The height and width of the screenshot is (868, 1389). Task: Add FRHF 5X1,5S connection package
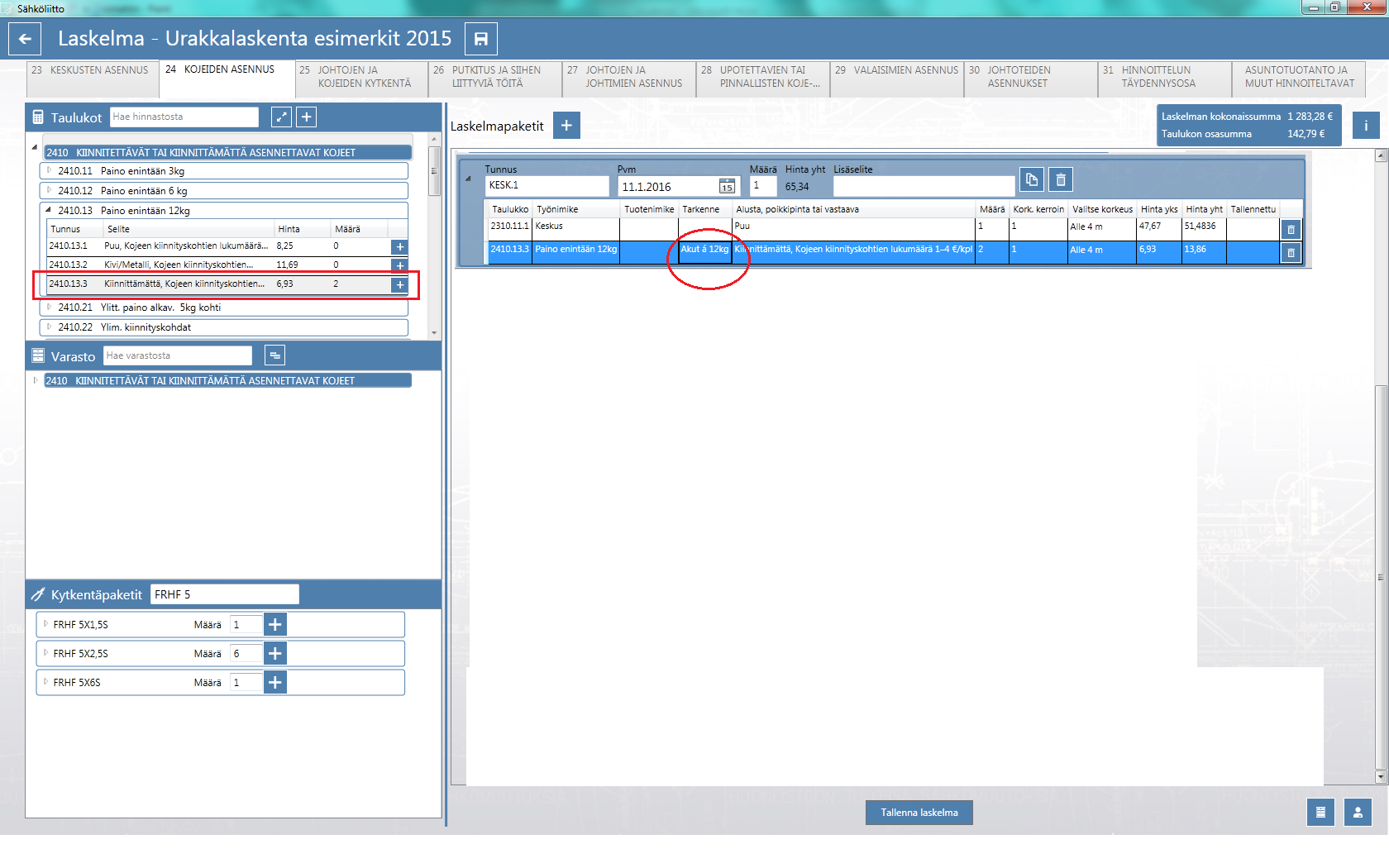coord(275,625)
